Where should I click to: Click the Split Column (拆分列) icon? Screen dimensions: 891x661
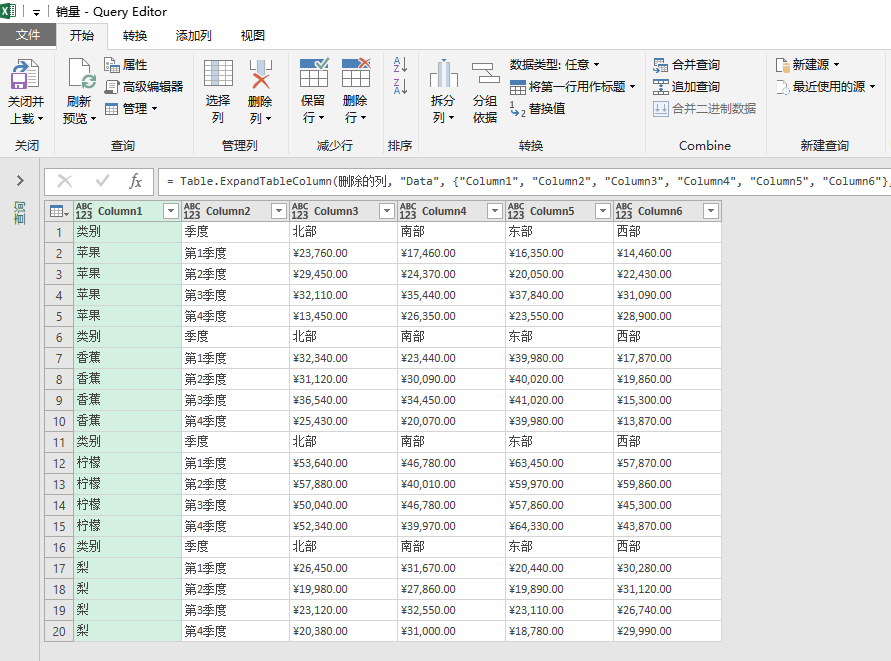point(443,74)
